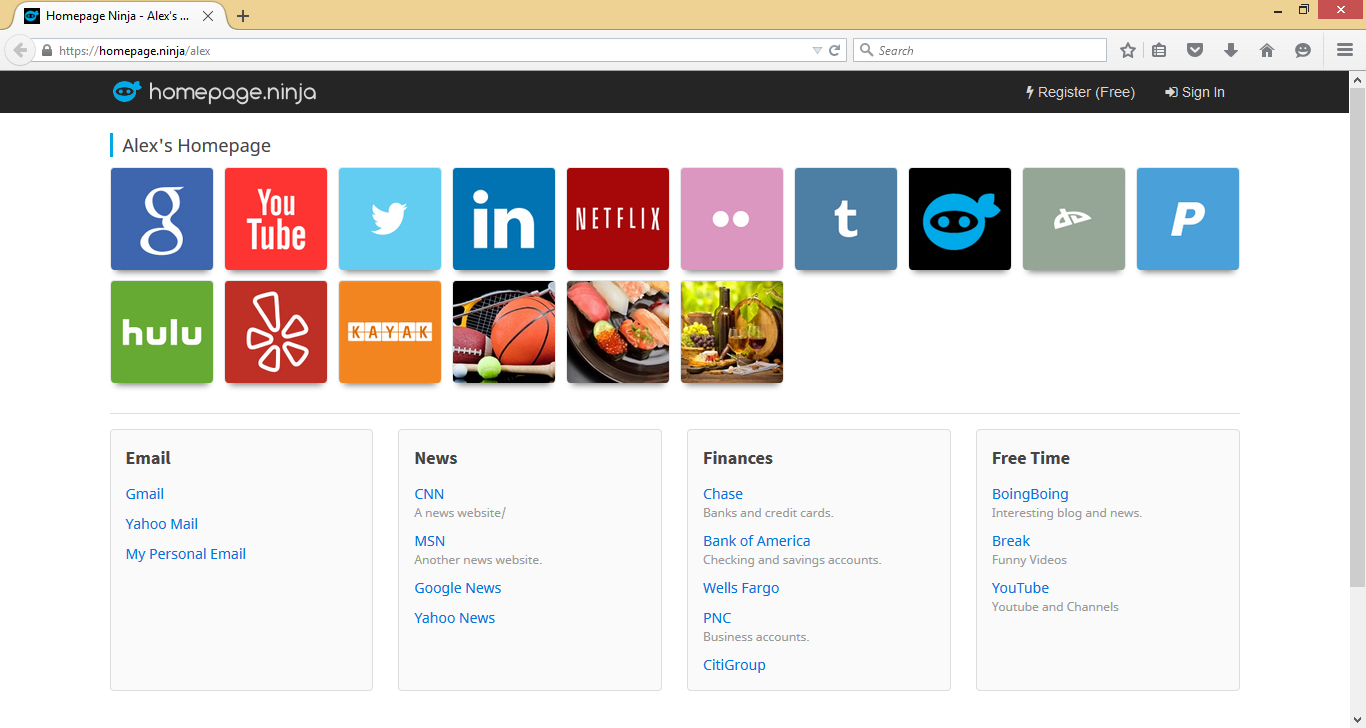Open the Break link
This screenshot has height=728, width=1366.
coord(1011,541)
